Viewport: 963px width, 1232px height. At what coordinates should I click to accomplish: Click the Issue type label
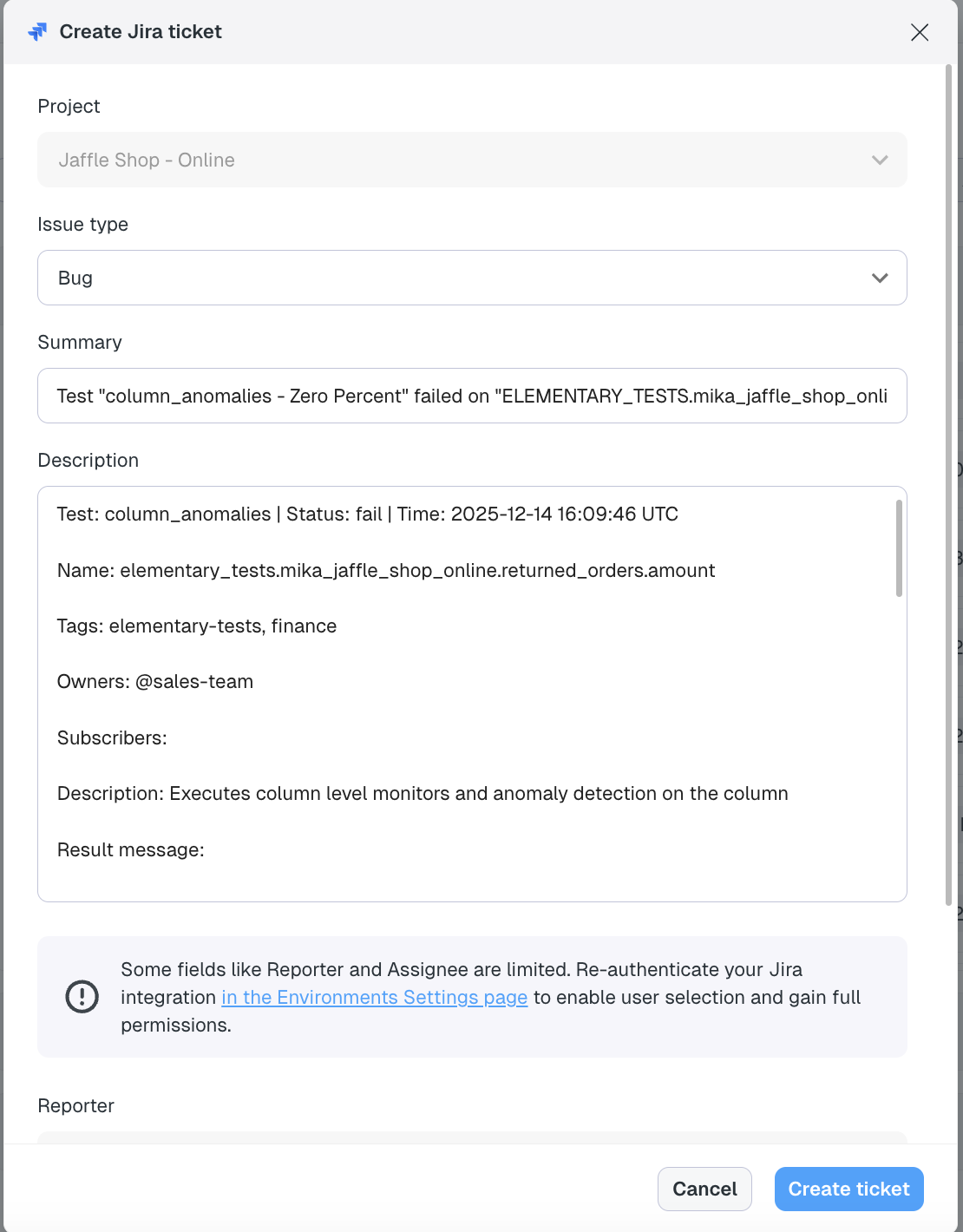pos(83,224)
